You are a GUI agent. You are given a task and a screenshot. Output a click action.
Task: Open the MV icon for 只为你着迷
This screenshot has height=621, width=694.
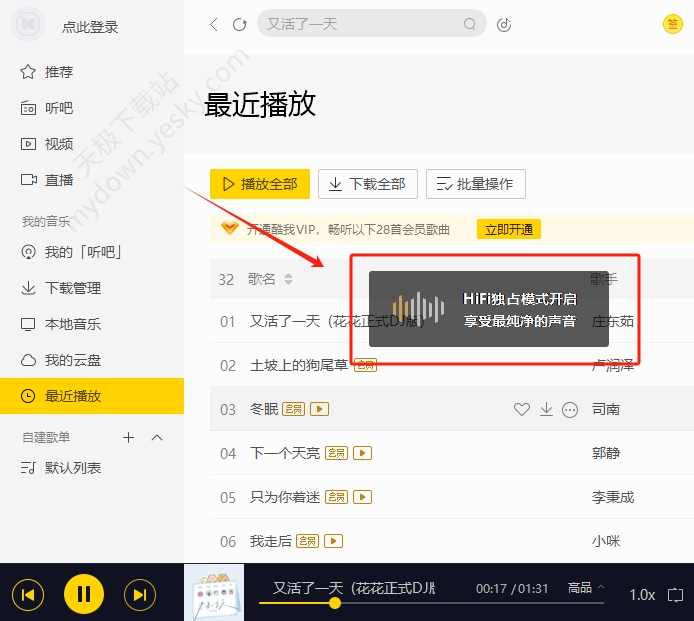(x=362, y=497)
